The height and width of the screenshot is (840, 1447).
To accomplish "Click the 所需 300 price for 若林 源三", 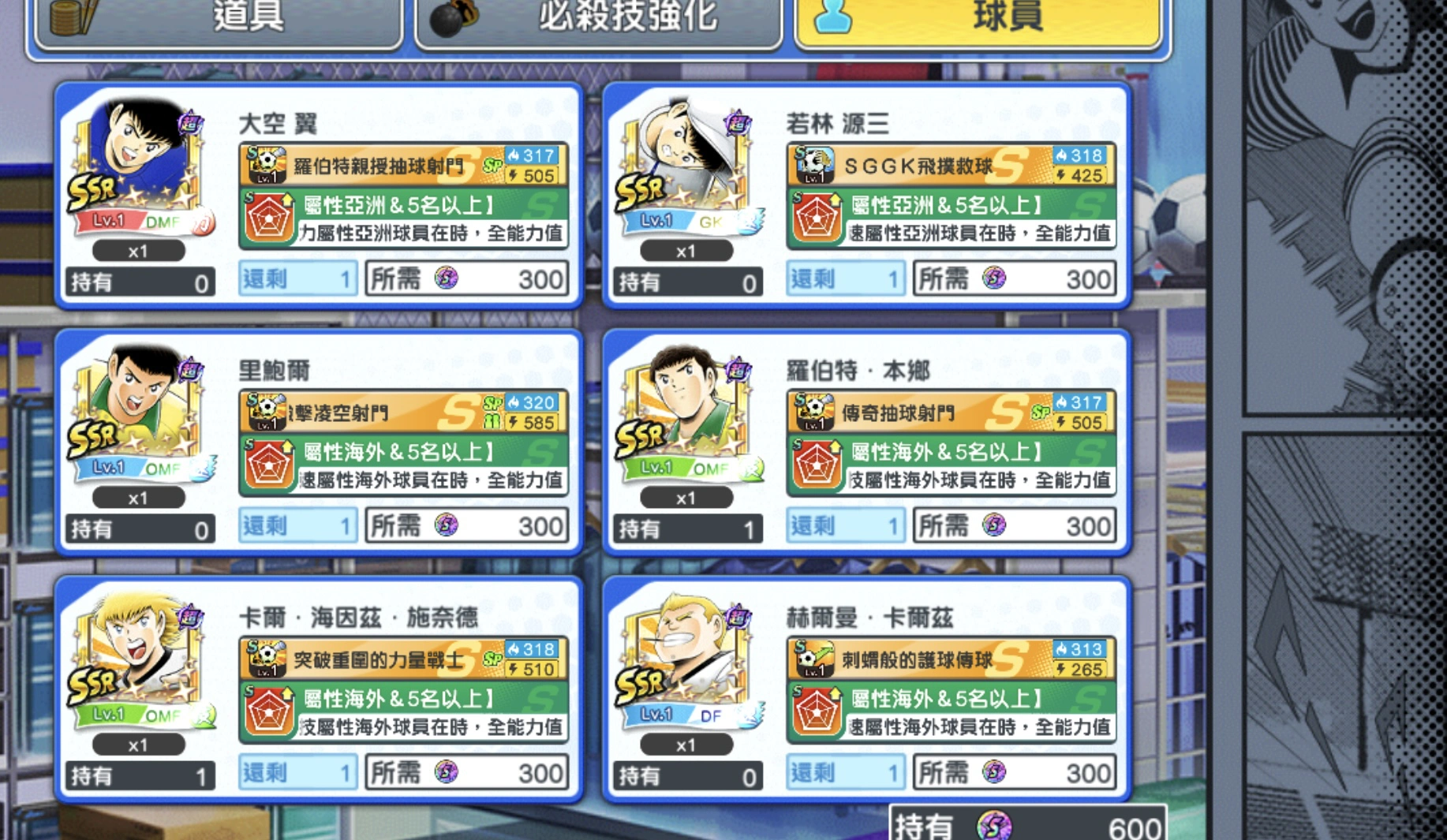I will (1015, 278).
